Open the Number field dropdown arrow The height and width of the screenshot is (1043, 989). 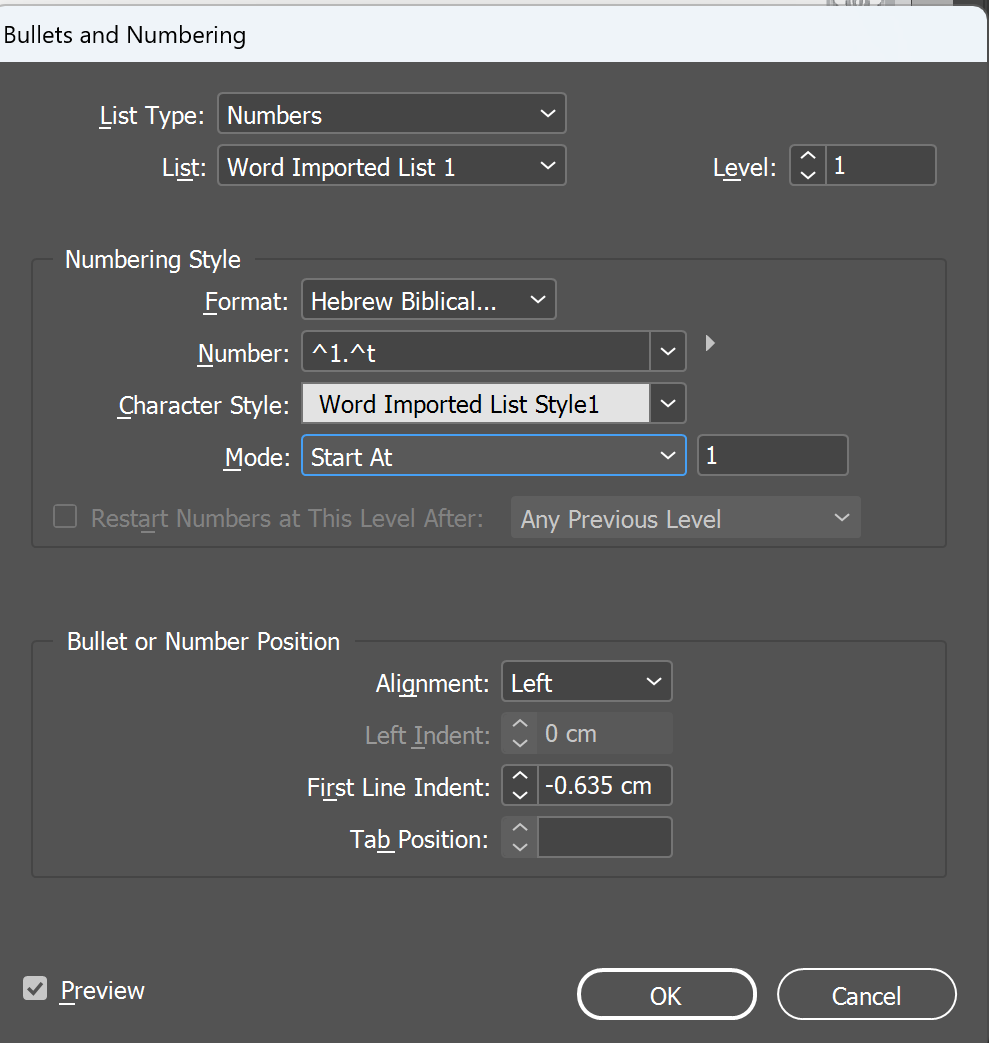click(x=668, y=352)
